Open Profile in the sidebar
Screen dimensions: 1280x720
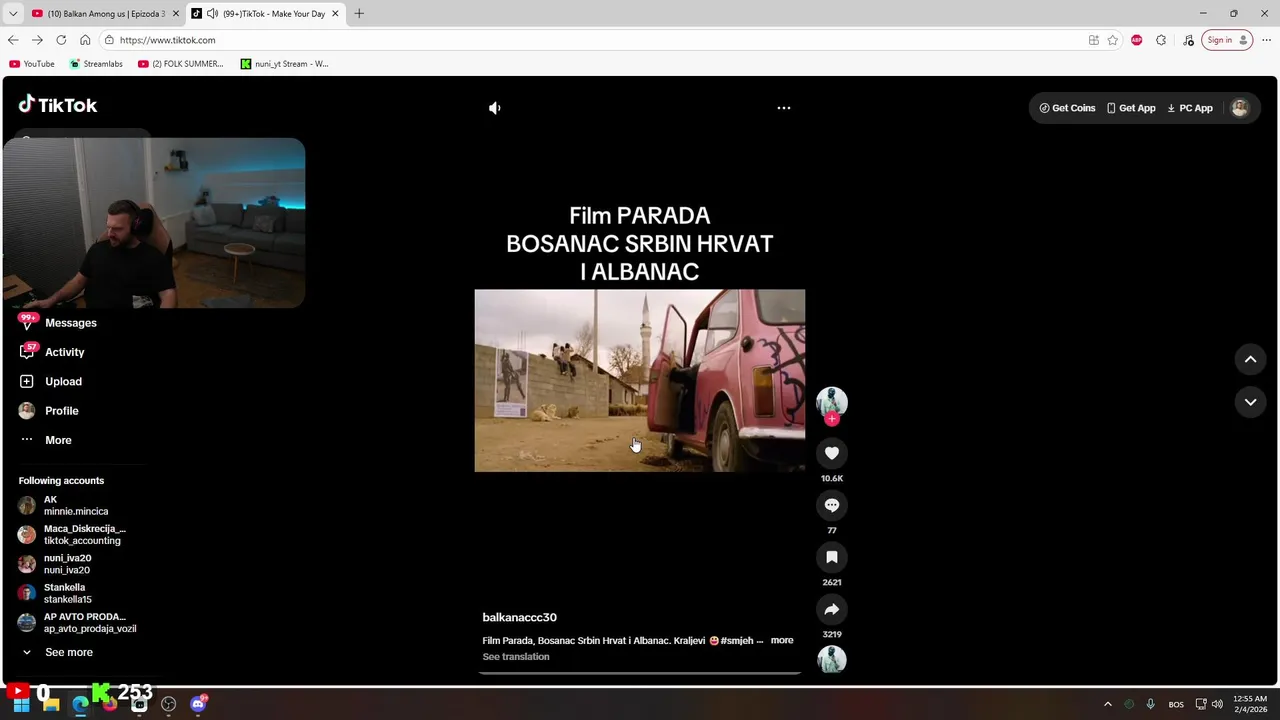(61, 411)
